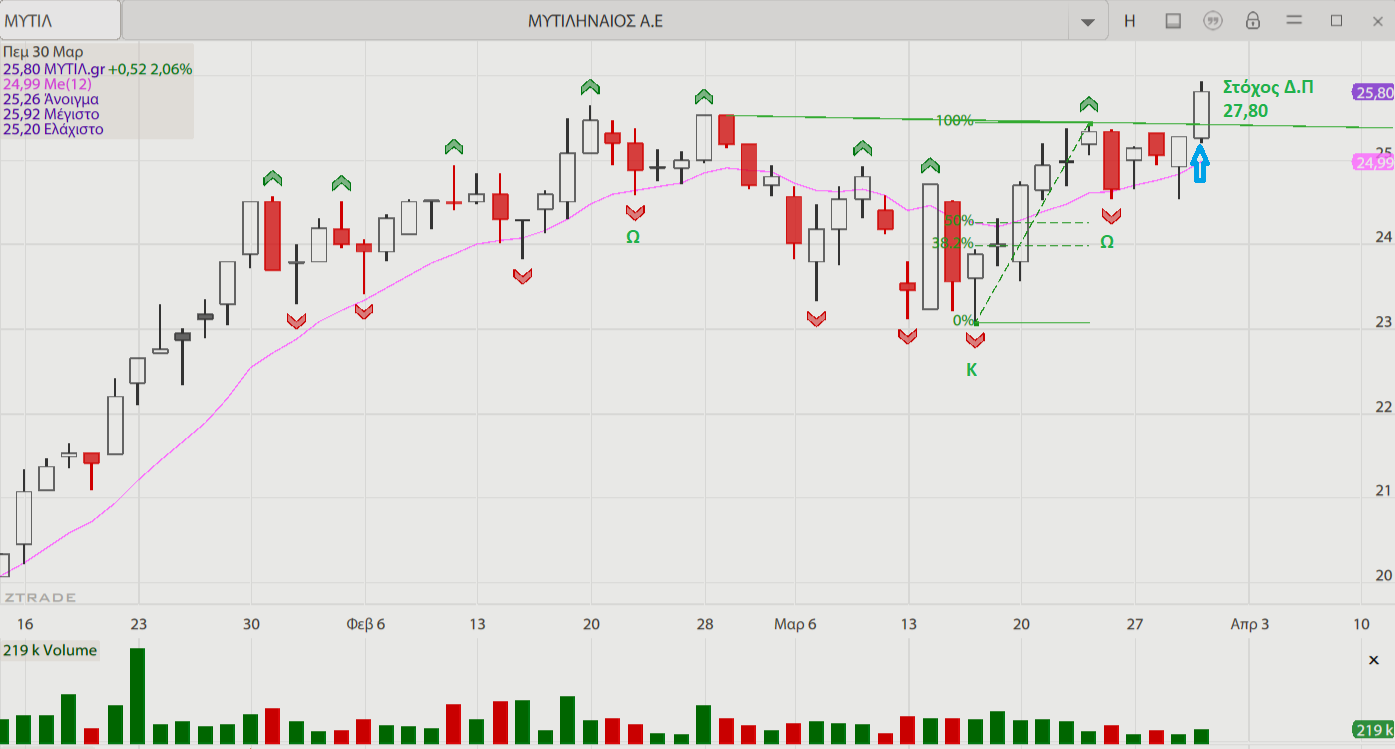Open the dropdown arrow beside ΜΥΤΙΛΗΝΑΙΟΣ Α.Ε
The width and height of the screenshot is (1395, 749).
point(1088,21)
